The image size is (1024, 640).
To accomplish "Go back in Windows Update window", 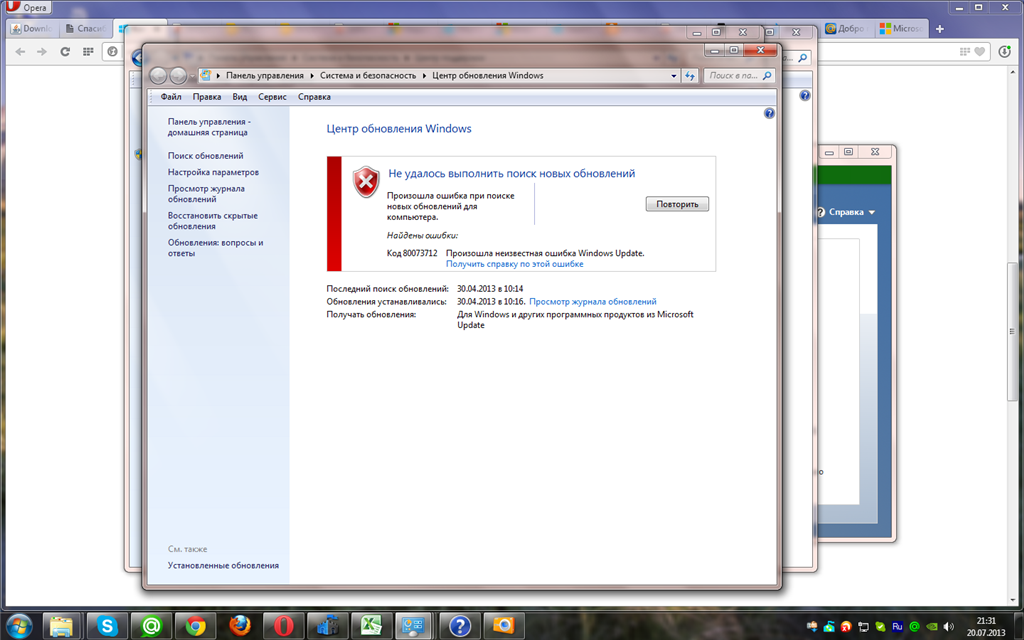I will coord(158,76).
